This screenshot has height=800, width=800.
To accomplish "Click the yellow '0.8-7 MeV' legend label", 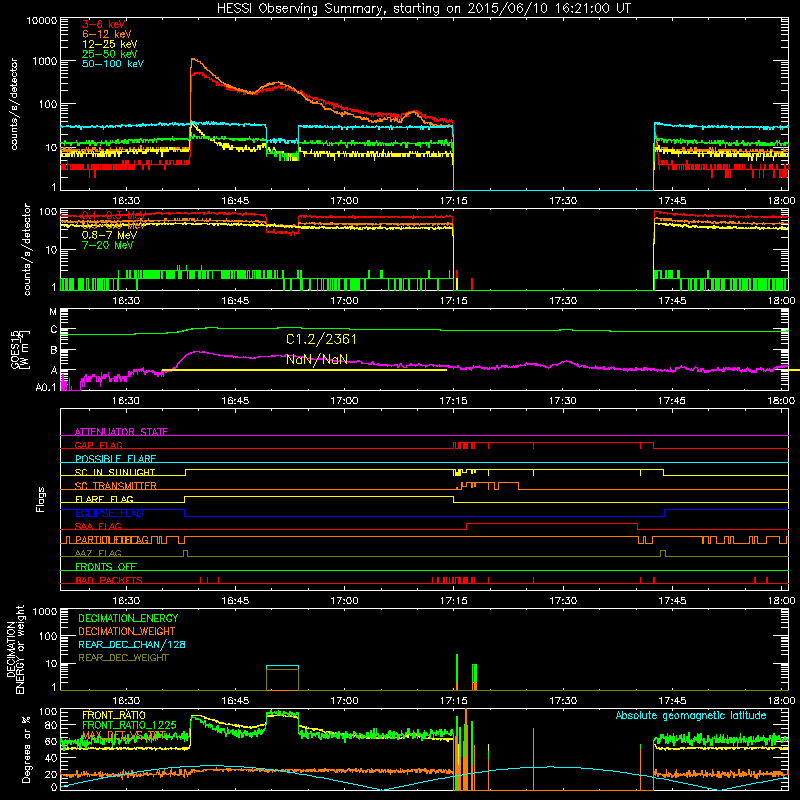I will click(110, 235).
